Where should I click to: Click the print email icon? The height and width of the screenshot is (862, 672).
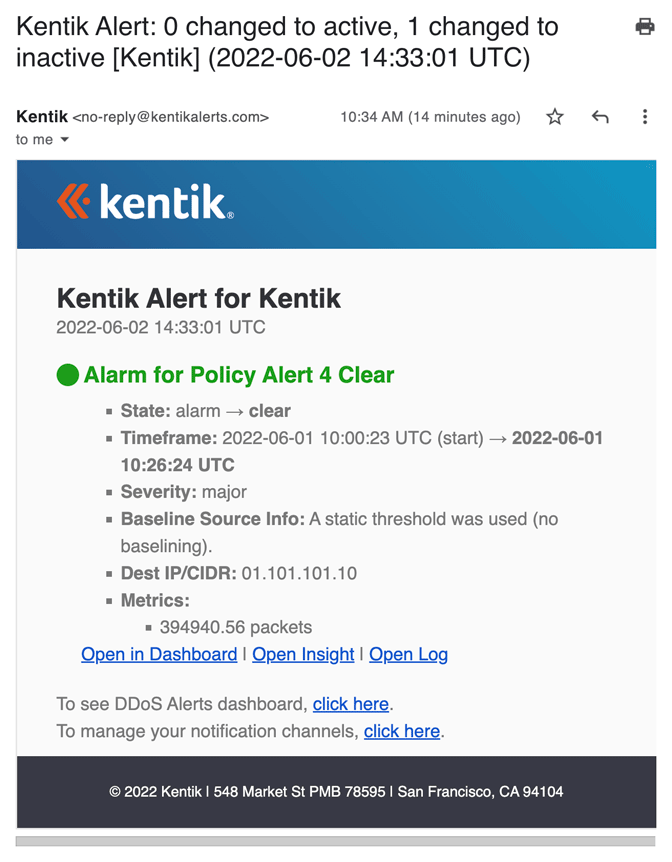point(645,27)
